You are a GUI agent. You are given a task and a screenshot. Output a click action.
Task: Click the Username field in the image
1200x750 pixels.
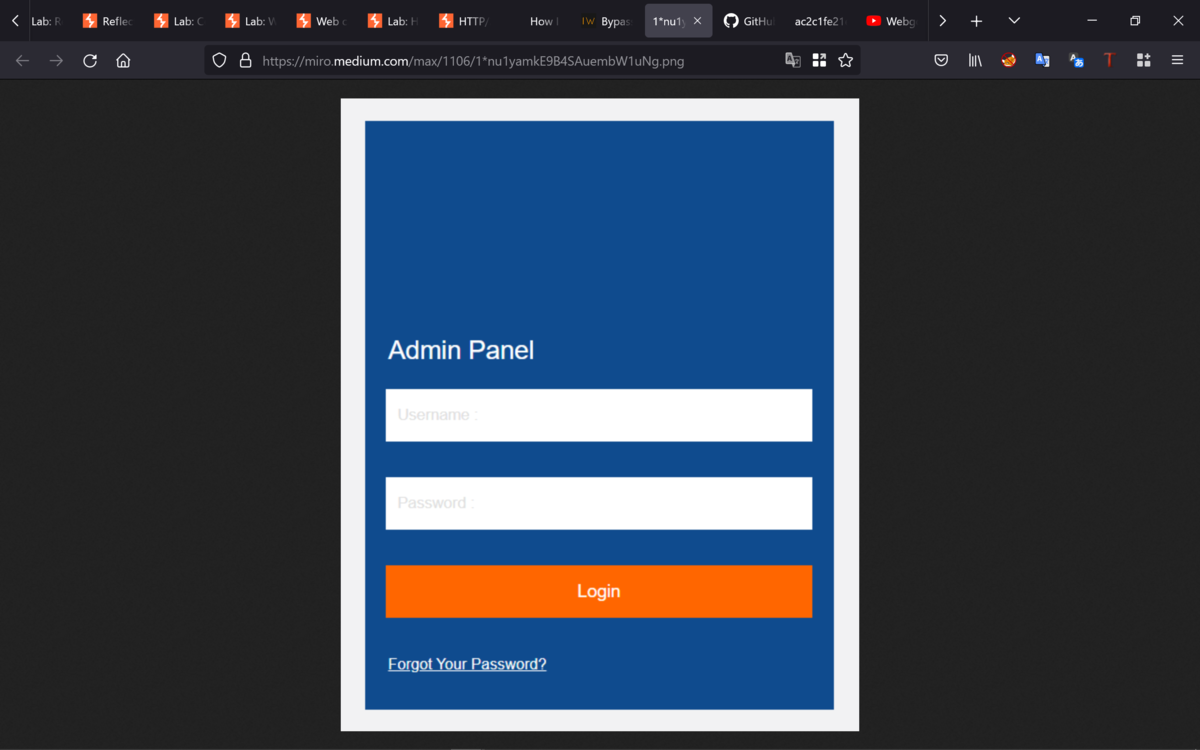click(599, 415)
